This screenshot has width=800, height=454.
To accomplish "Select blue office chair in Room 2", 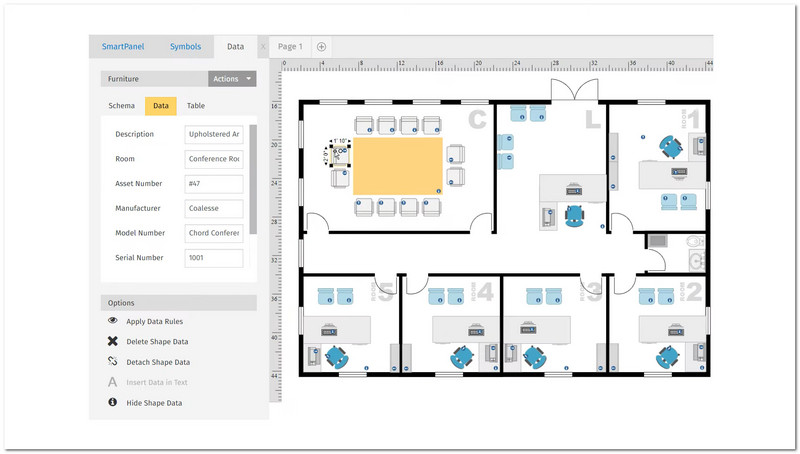I will (x=668, y=357).
